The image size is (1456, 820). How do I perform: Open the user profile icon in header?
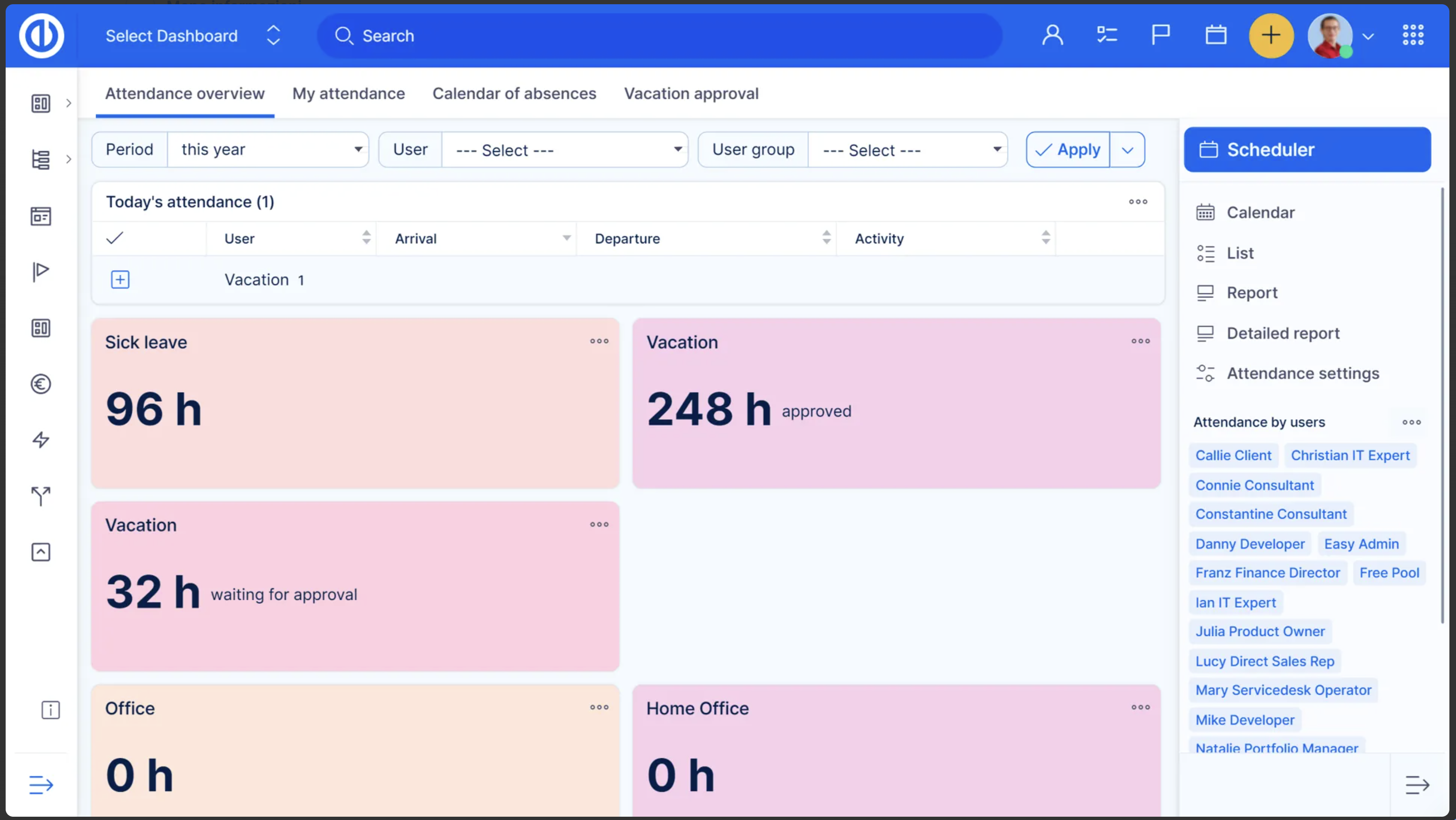1052,35
